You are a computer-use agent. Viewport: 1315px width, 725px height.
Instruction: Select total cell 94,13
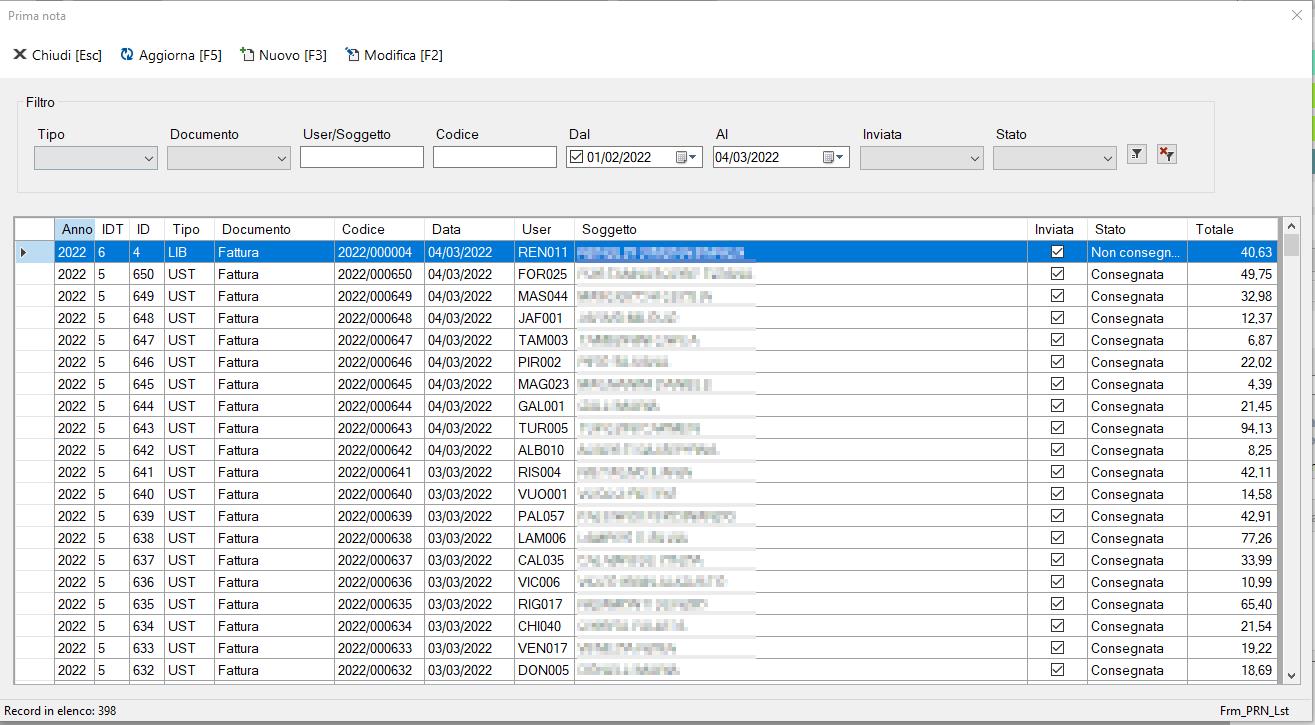1232,428
